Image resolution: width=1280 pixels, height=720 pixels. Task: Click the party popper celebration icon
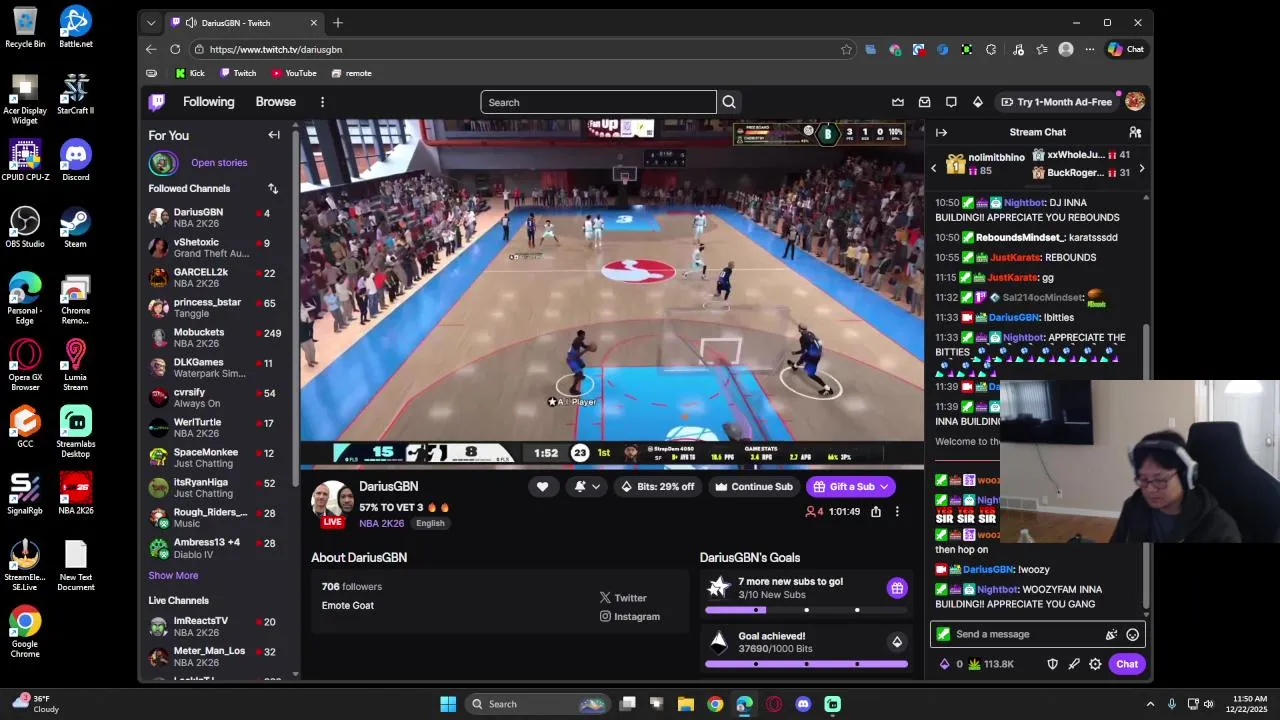(x=1111, y=634)
